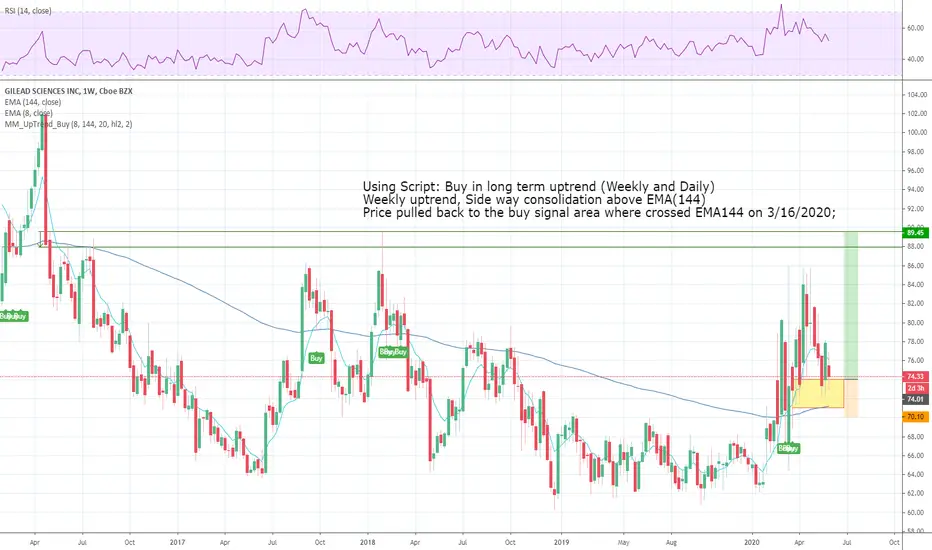Click the annotation line 'Price pulled back to the buy signal area'
932x550 pixels.
[x=599, y=212]
